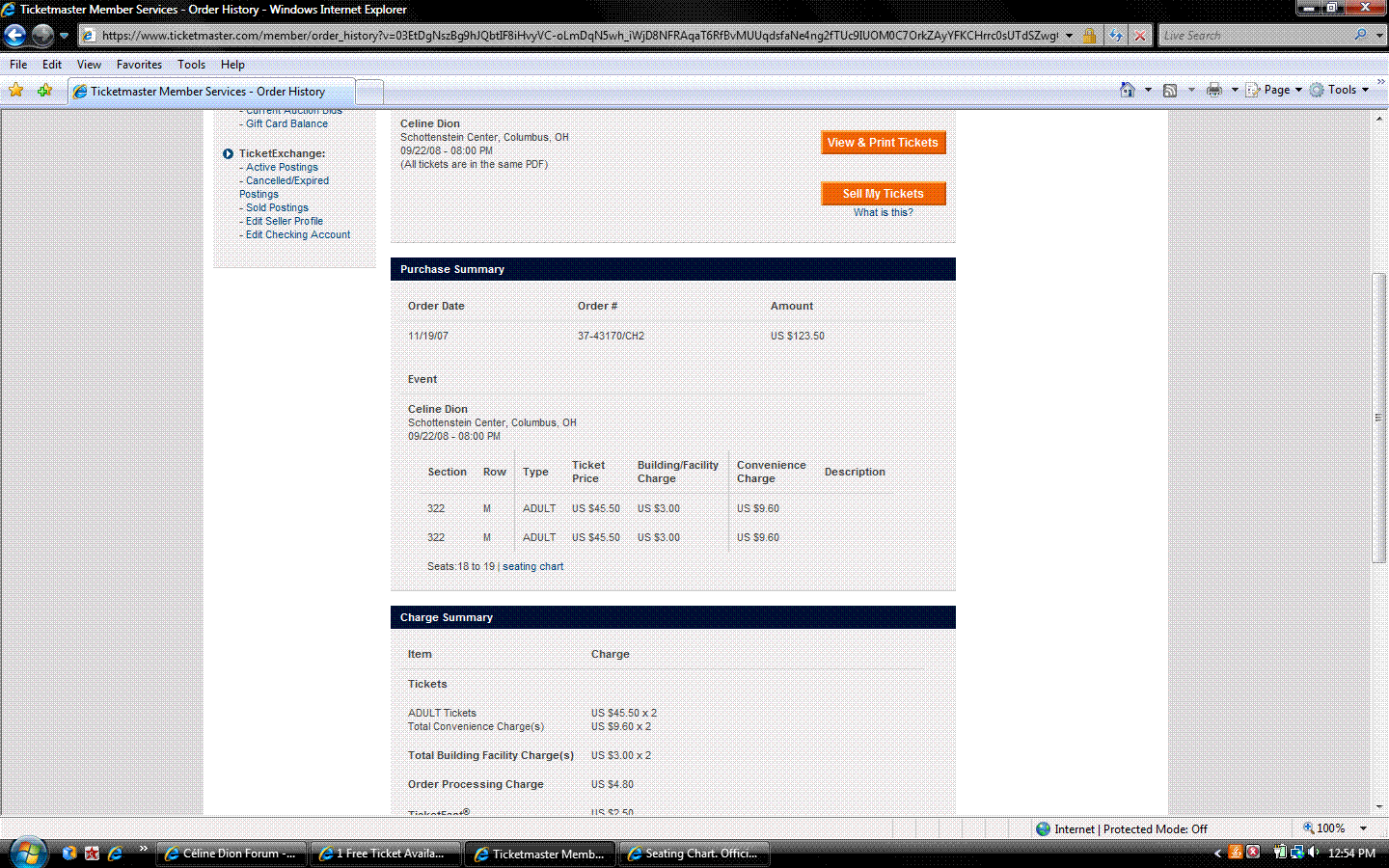Switch to the Seating Chart taskbar window

coord(694,854)
